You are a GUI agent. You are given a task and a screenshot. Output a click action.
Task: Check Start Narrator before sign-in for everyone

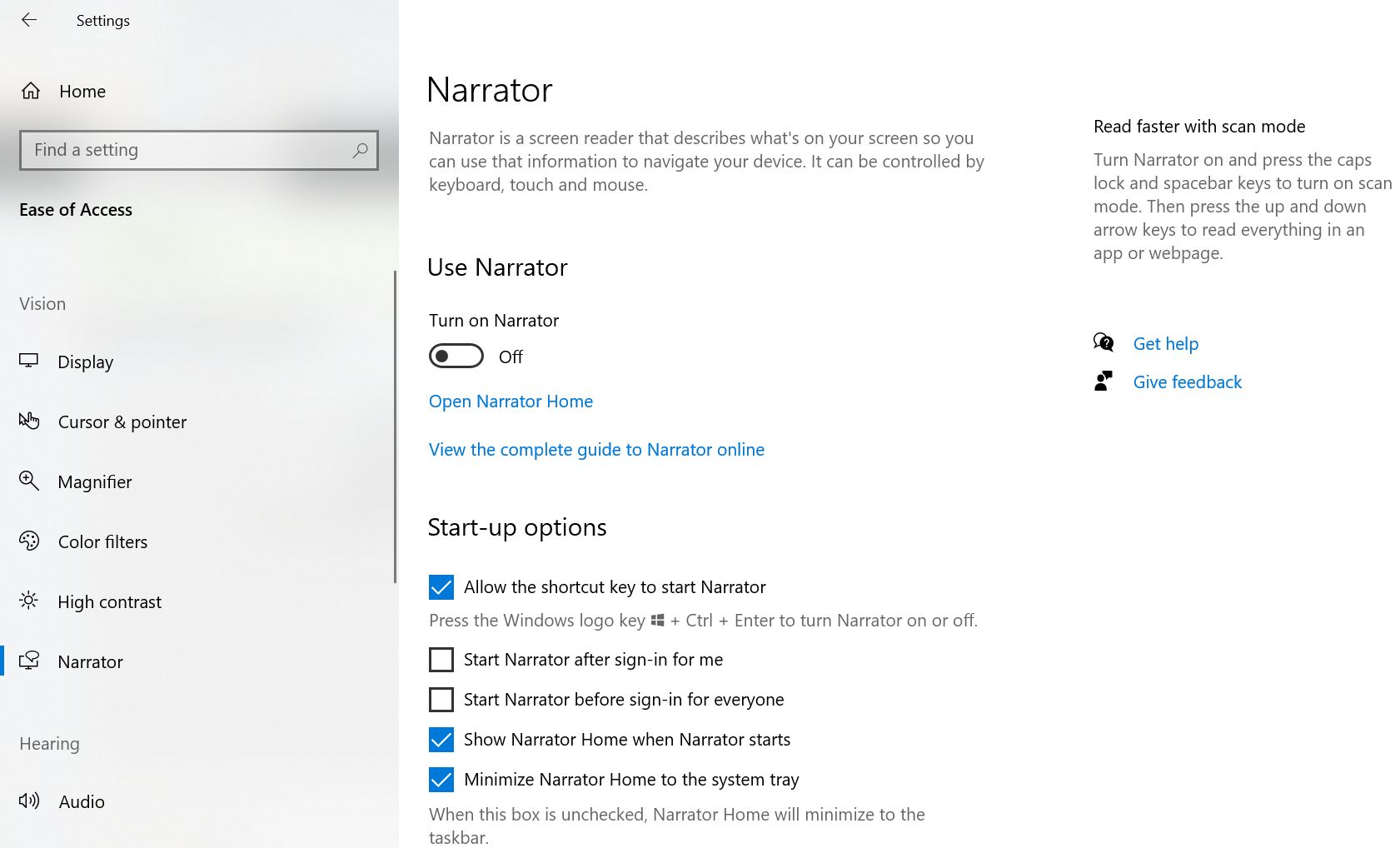(x=441, y=700)
